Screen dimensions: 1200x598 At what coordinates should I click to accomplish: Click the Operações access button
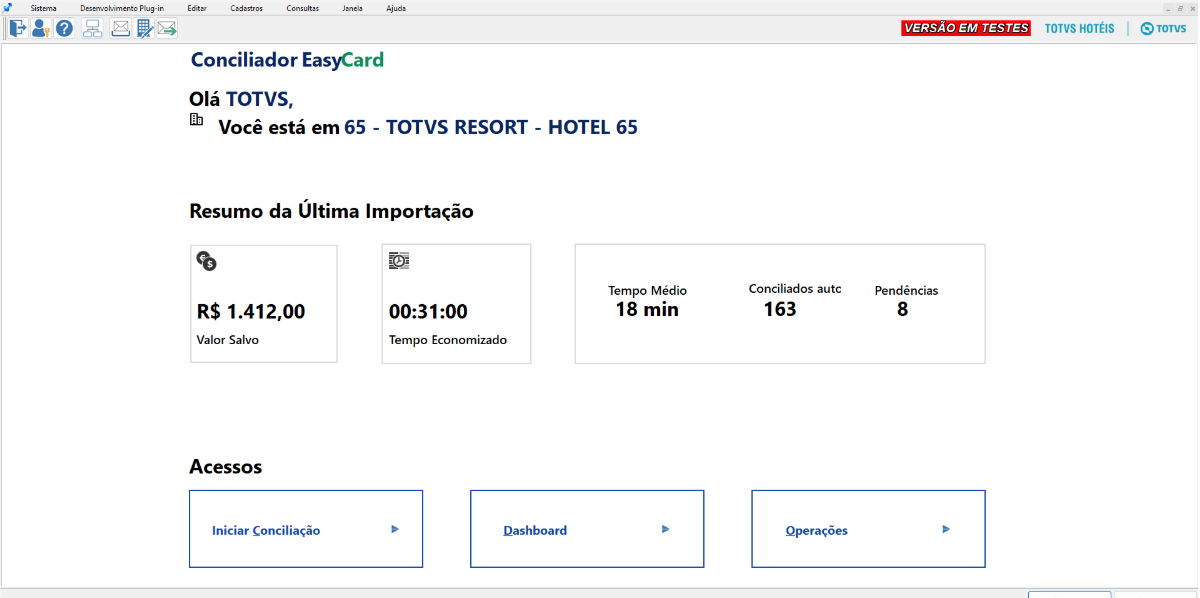point(868,530)
